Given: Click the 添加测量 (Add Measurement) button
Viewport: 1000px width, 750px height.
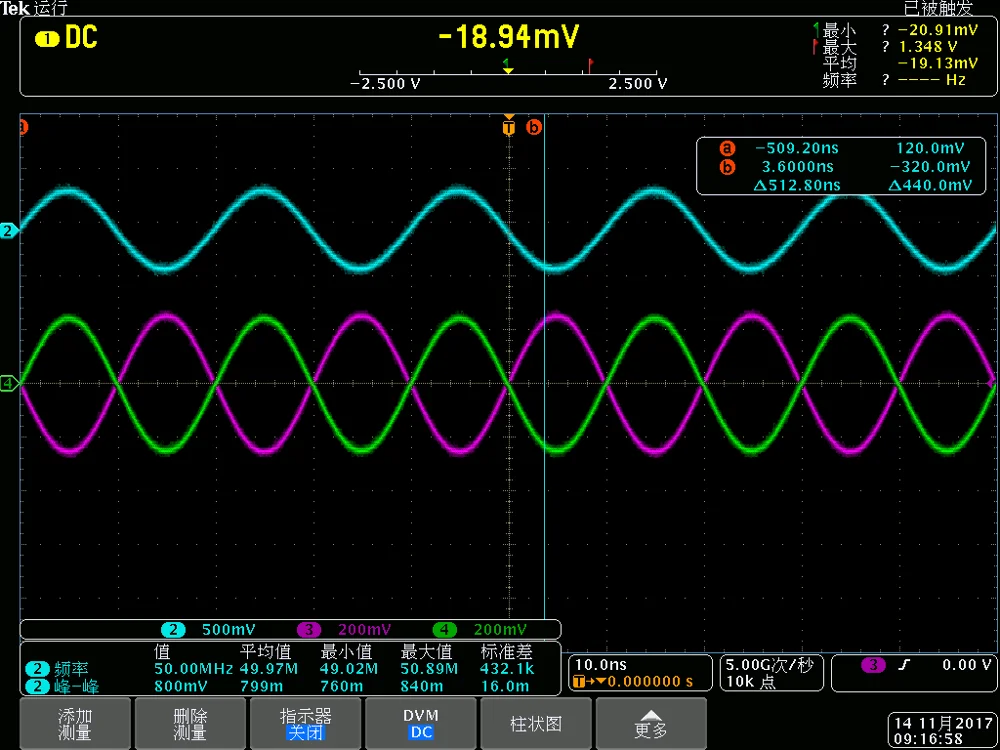Looking at the screenshot, I should 75,723.
